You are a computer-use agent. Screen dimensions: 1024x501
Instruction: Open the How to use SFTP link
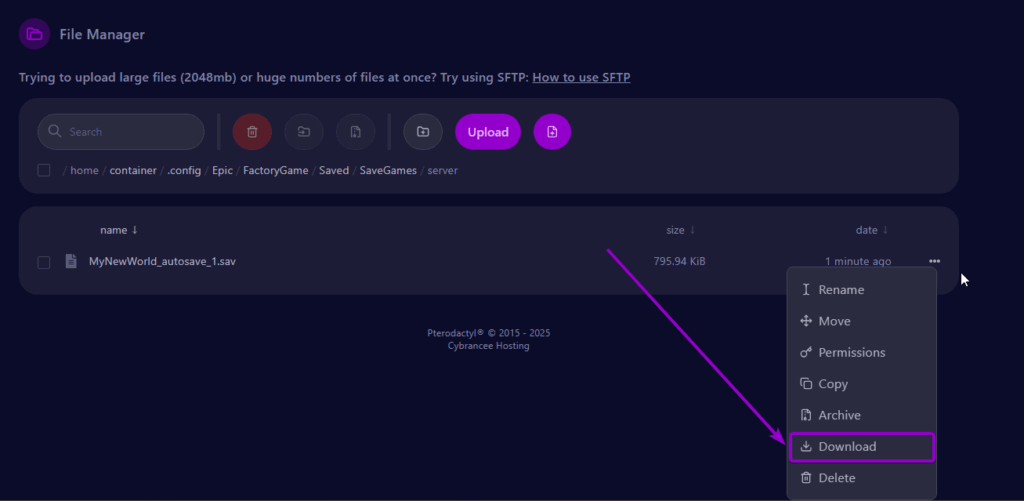click(581, 77)
